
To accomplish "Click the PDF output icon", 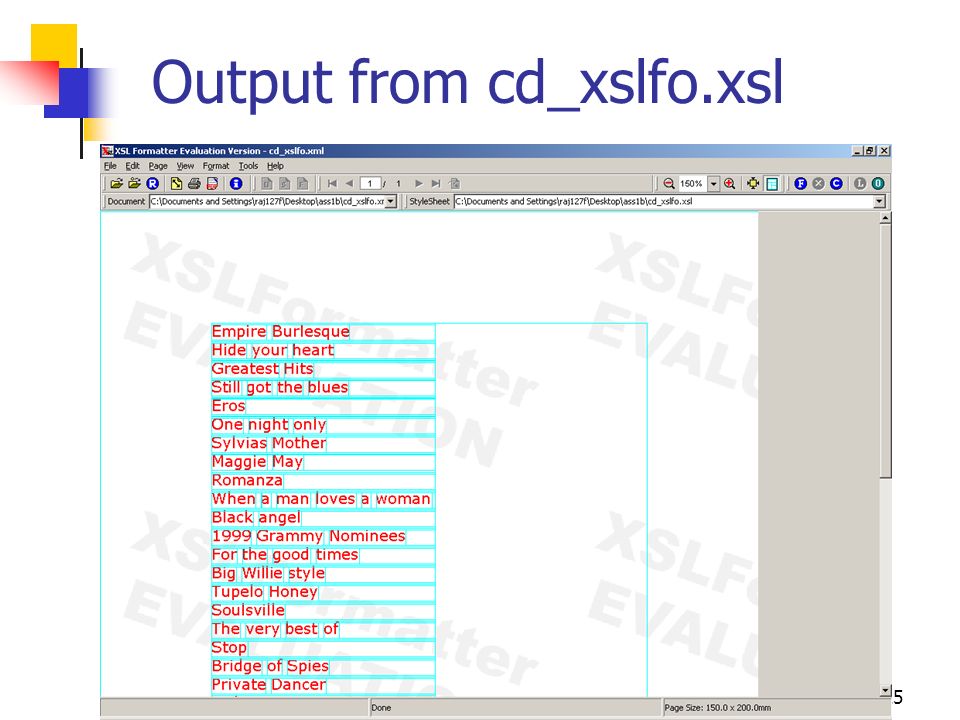I will (x=212, y=183).
